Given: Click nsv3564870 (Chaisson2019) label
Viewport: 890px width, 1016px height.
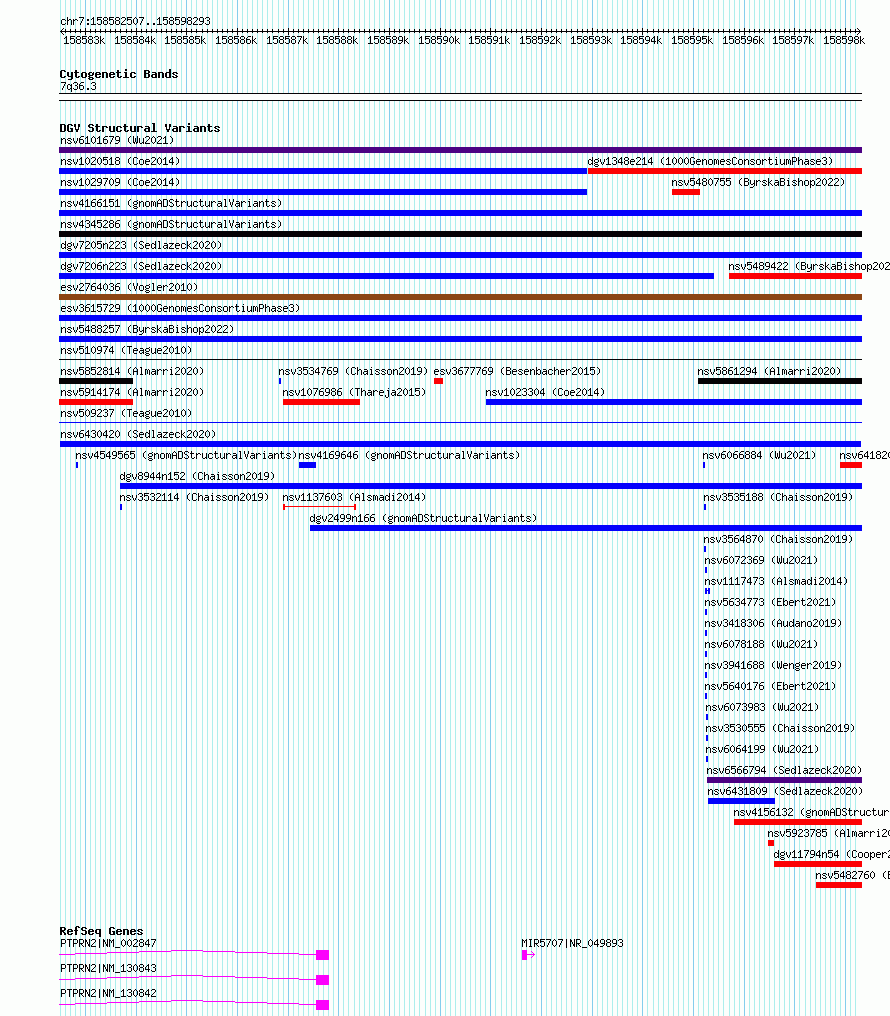Looking at the screenshot, I should [x=779, y=539].
